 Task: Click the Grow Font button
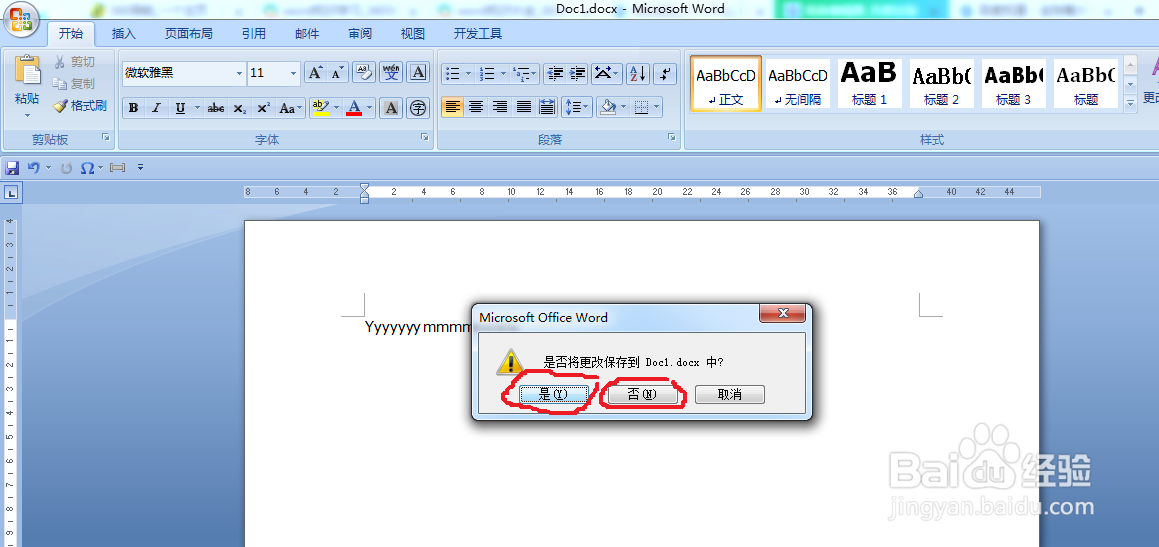(315, 72)
